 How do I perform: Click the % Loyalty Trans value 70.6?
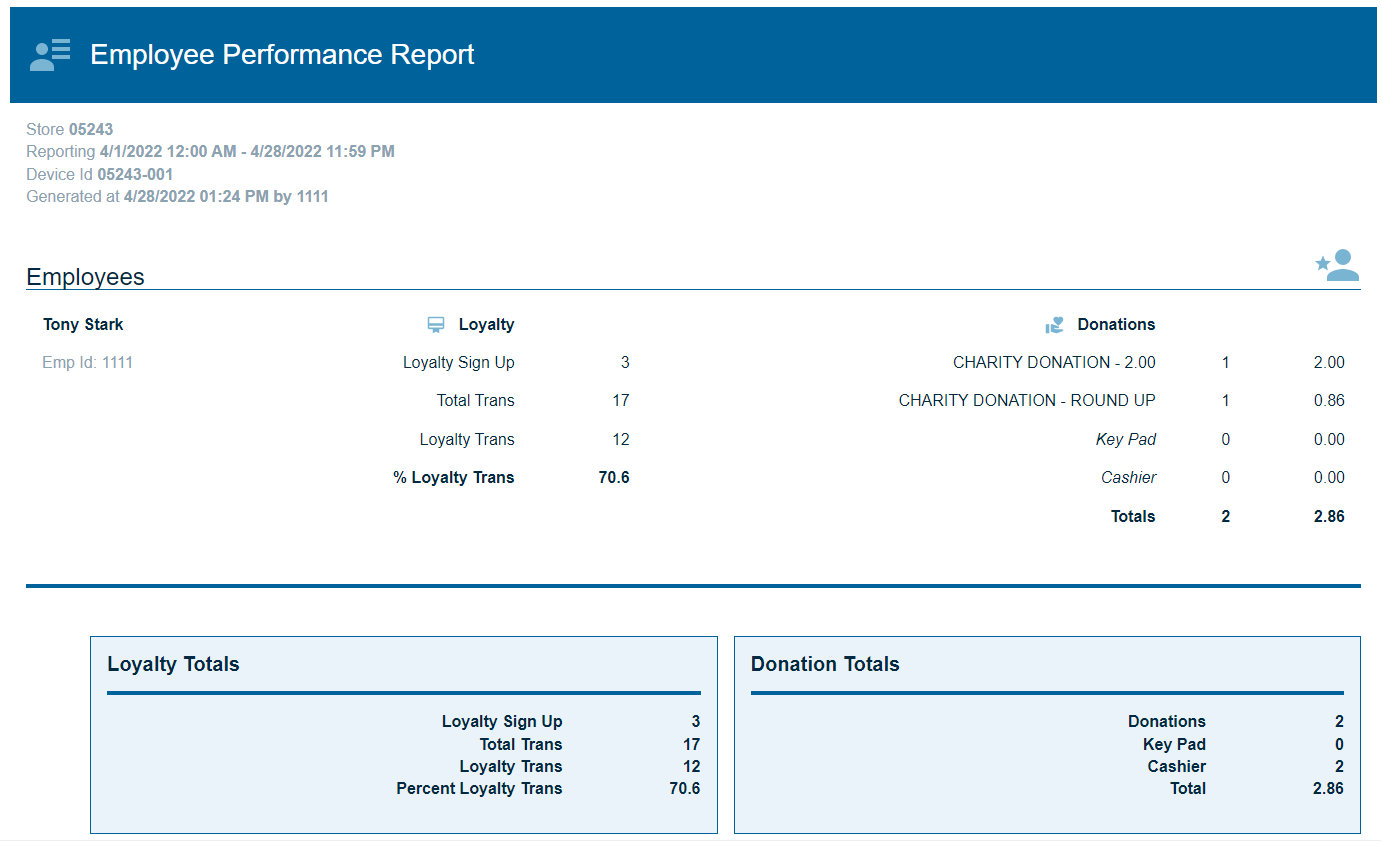coord(614,477)
